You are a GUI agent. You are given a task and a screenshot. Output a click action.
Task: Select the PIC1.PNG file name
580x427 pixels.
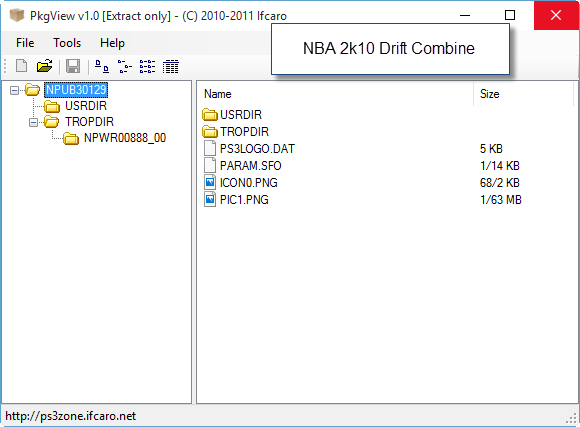coord(244,200)
